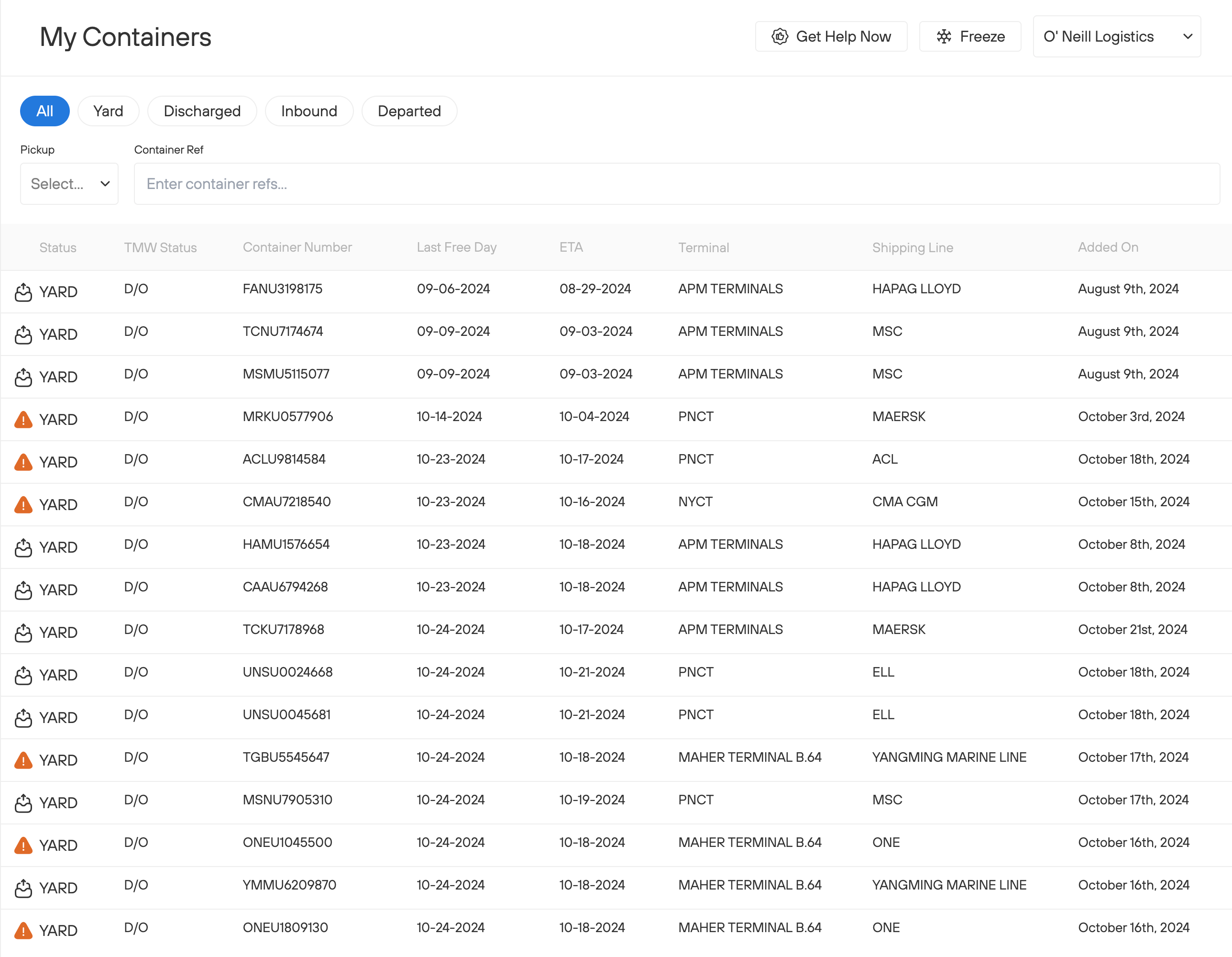The width and height of the screenshot is (1232, 957).
Task: Toggle the Discharged filter pill
Action: pos(202,111)
